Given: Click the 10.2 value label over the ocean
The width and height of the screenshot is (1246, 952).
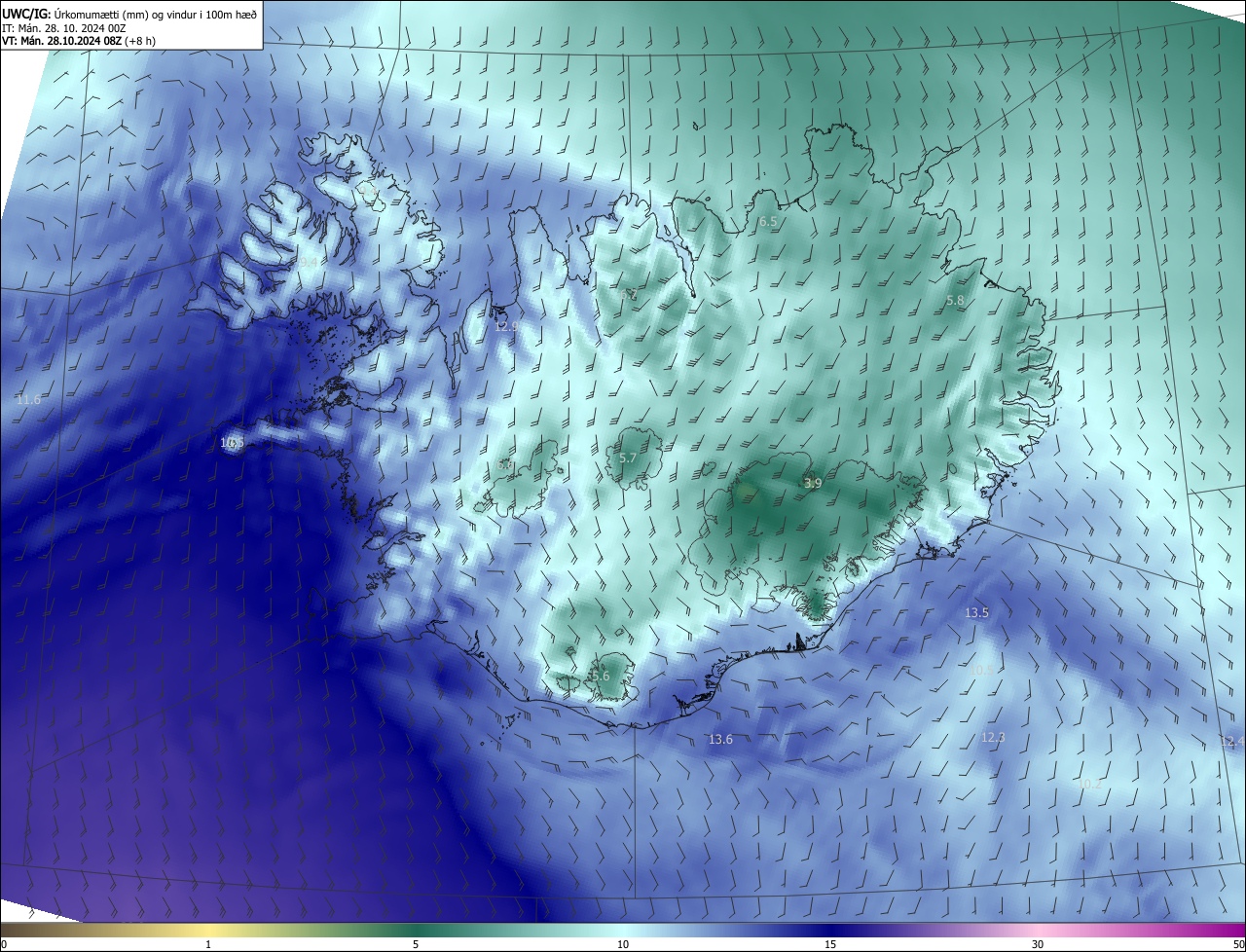Looking at the screenshot, I should pyautogui.click(x=1089, y=784).
